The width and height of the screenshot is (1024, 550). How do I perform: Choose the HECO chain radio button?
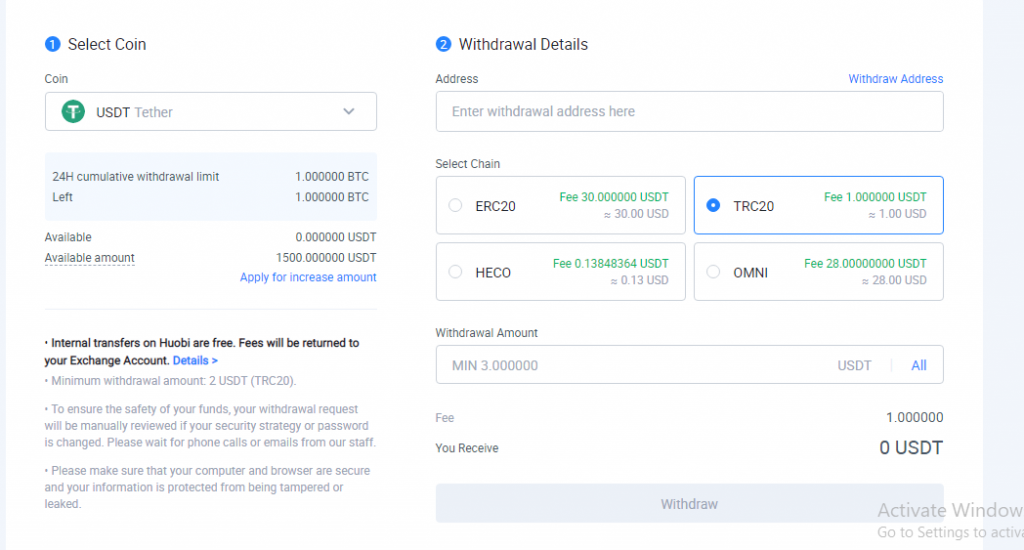tap(456, 272)
